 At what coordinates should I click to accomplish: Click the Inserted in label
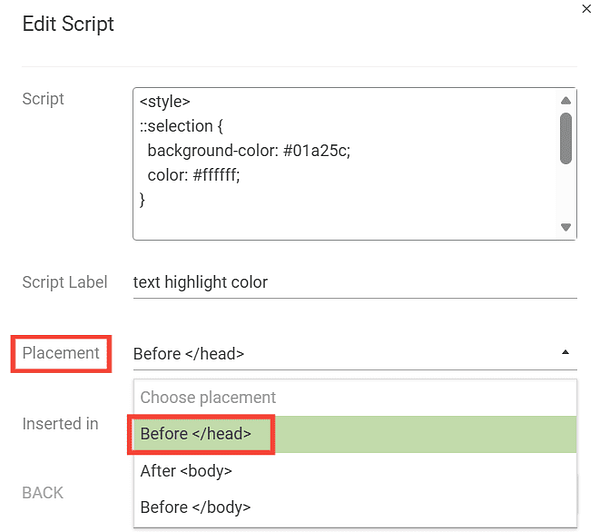(60, 424)
